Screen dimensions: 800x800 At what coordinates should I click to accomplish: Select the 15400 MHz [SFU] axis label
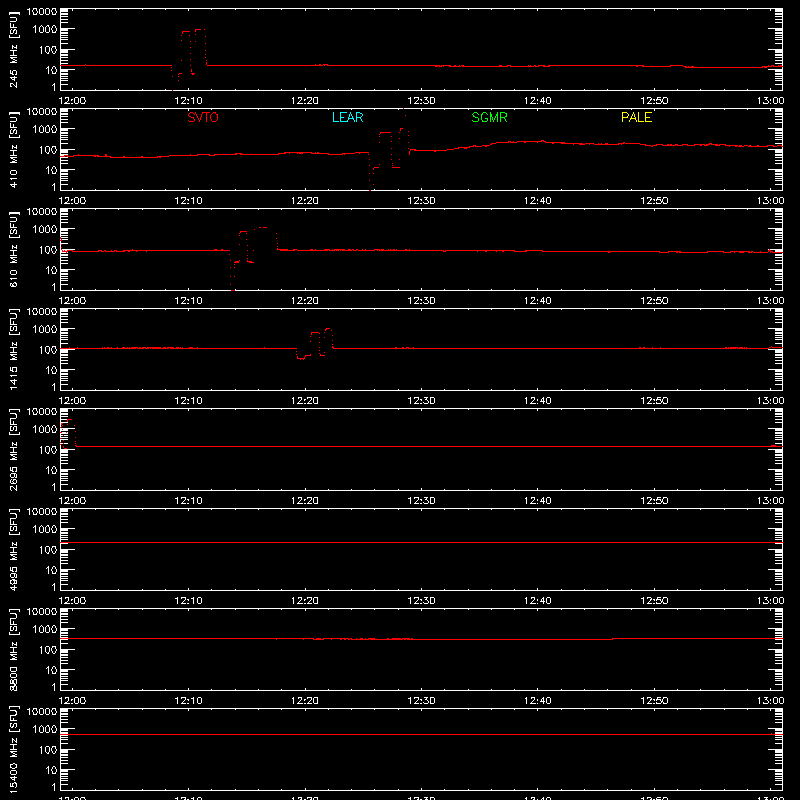(14, 749)
